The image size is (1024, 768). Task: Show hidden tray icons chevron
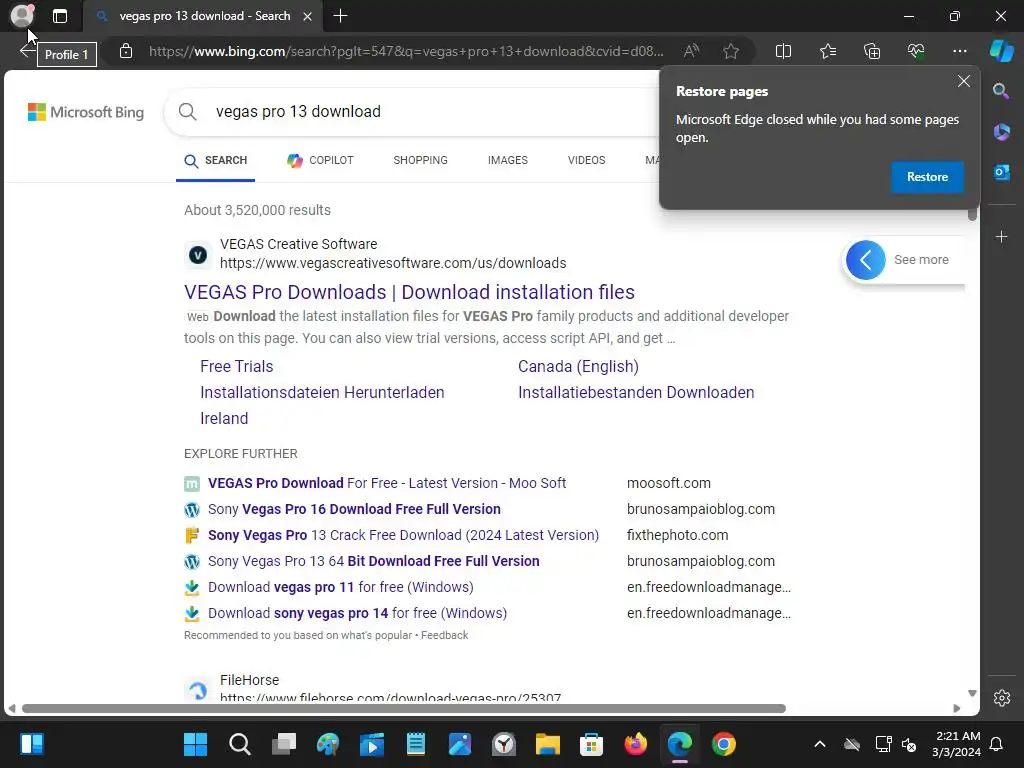tap(820, 744)
